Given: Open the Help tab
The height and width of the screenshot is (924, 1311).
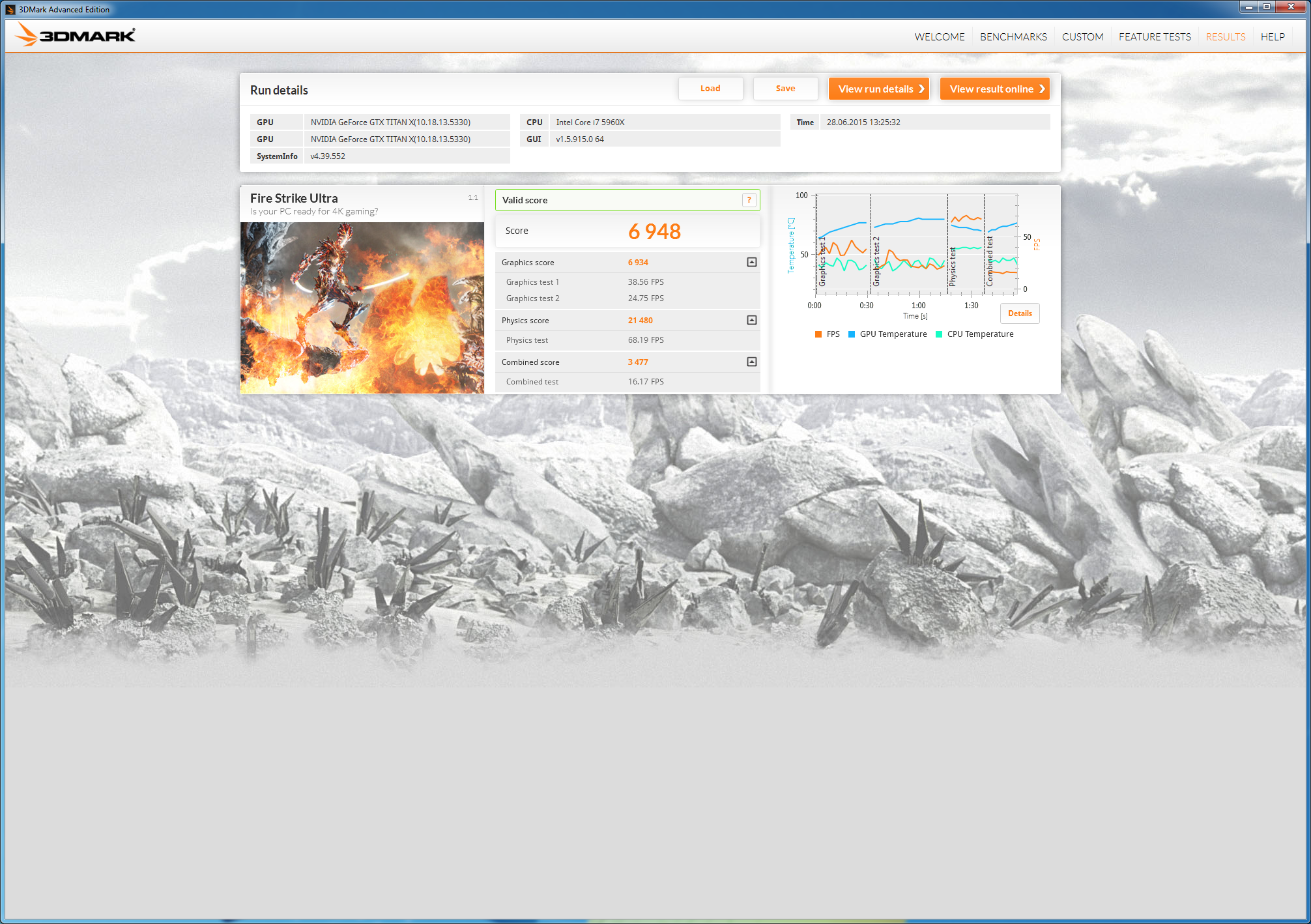Looking at the screenshot, I should coord(1272,36).
